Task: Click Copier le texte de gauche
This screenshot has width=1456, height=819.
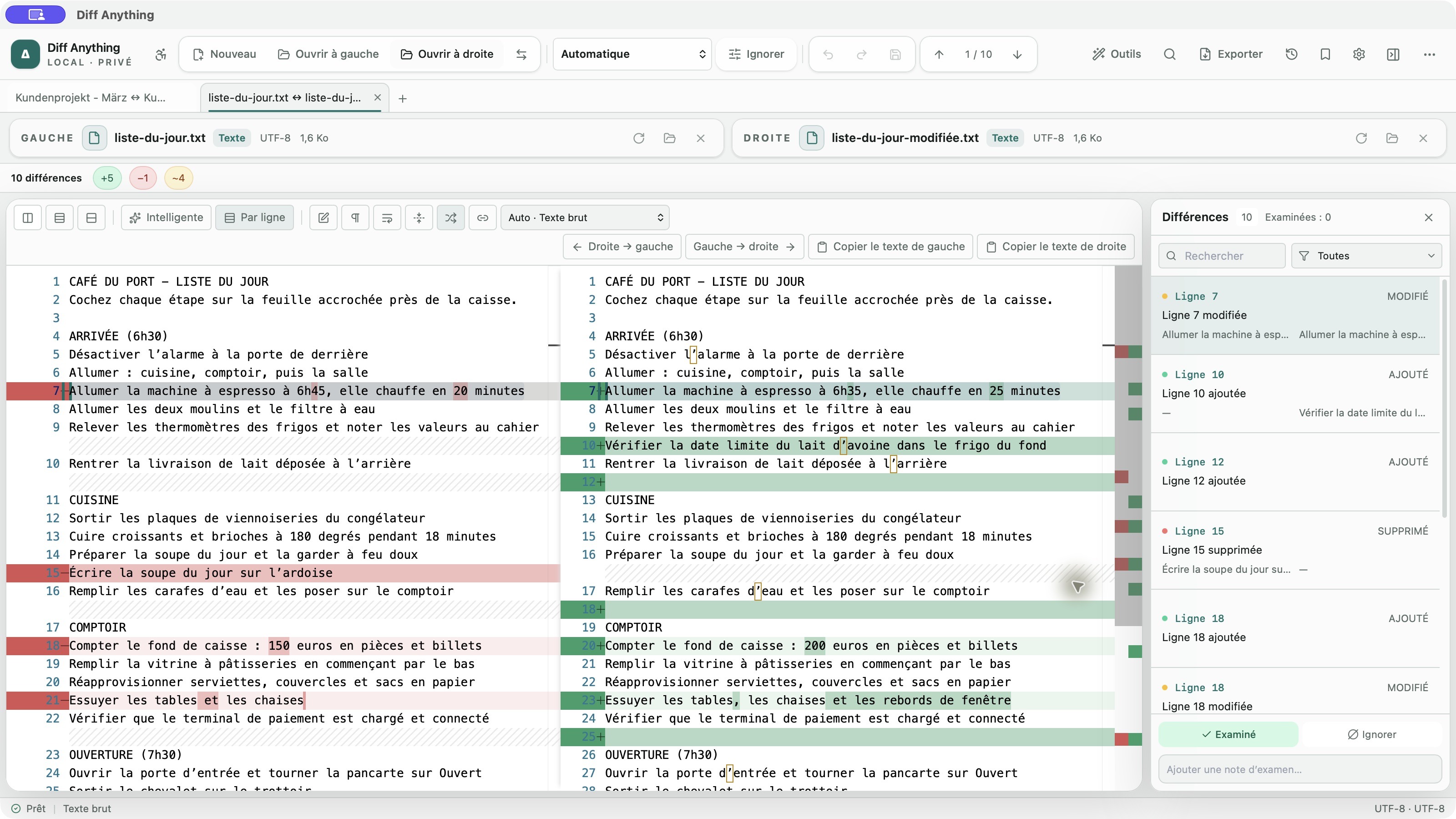Action: [891, 247]
